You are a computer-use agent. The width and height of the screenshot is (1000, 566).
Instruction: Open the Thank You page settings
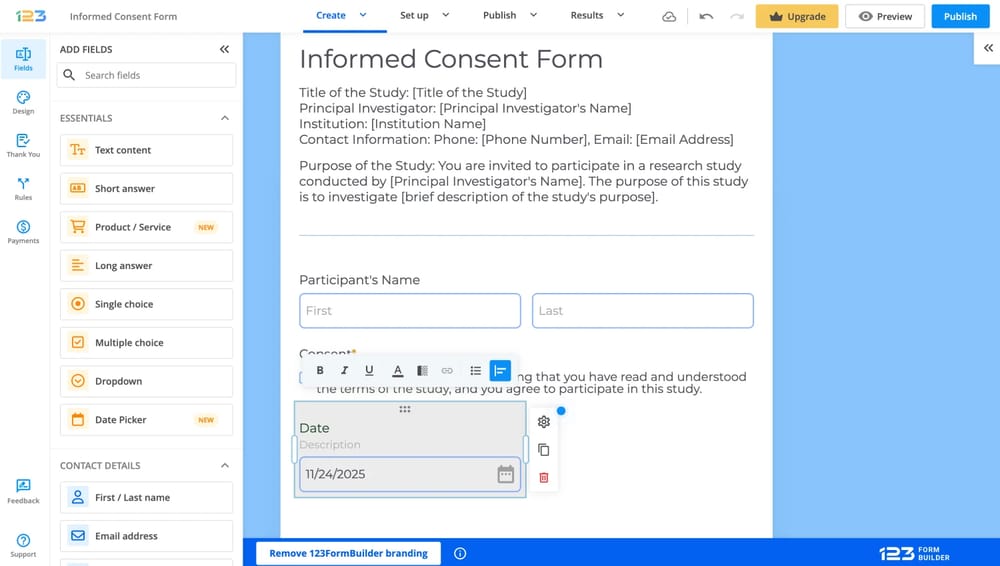point(23,146)
